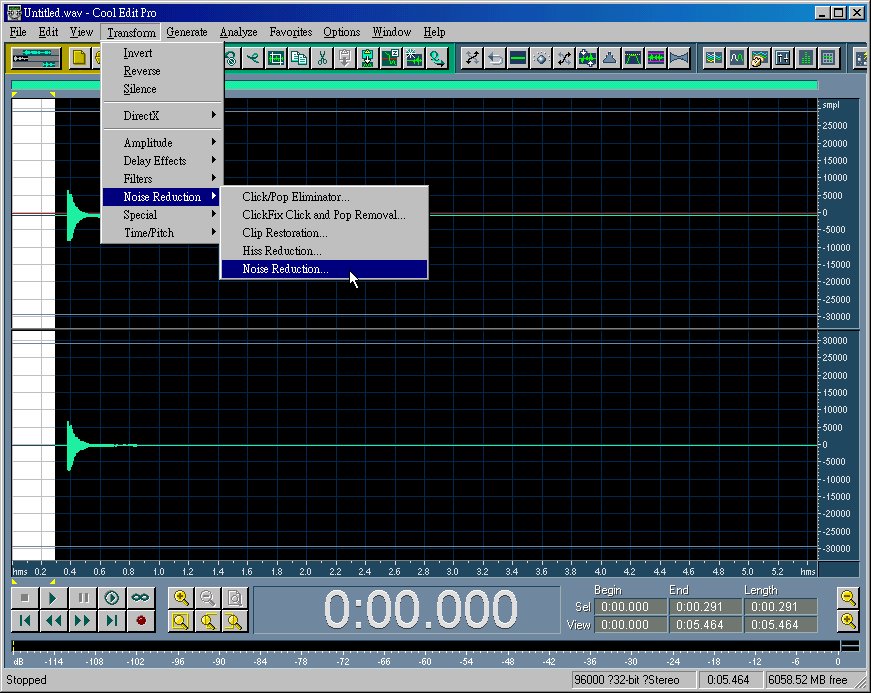Image resolution: width=871 pixels, height=693 pixels.
Task: Click the grid icon in the right toolbar
Action: click(x=828, y=58)
